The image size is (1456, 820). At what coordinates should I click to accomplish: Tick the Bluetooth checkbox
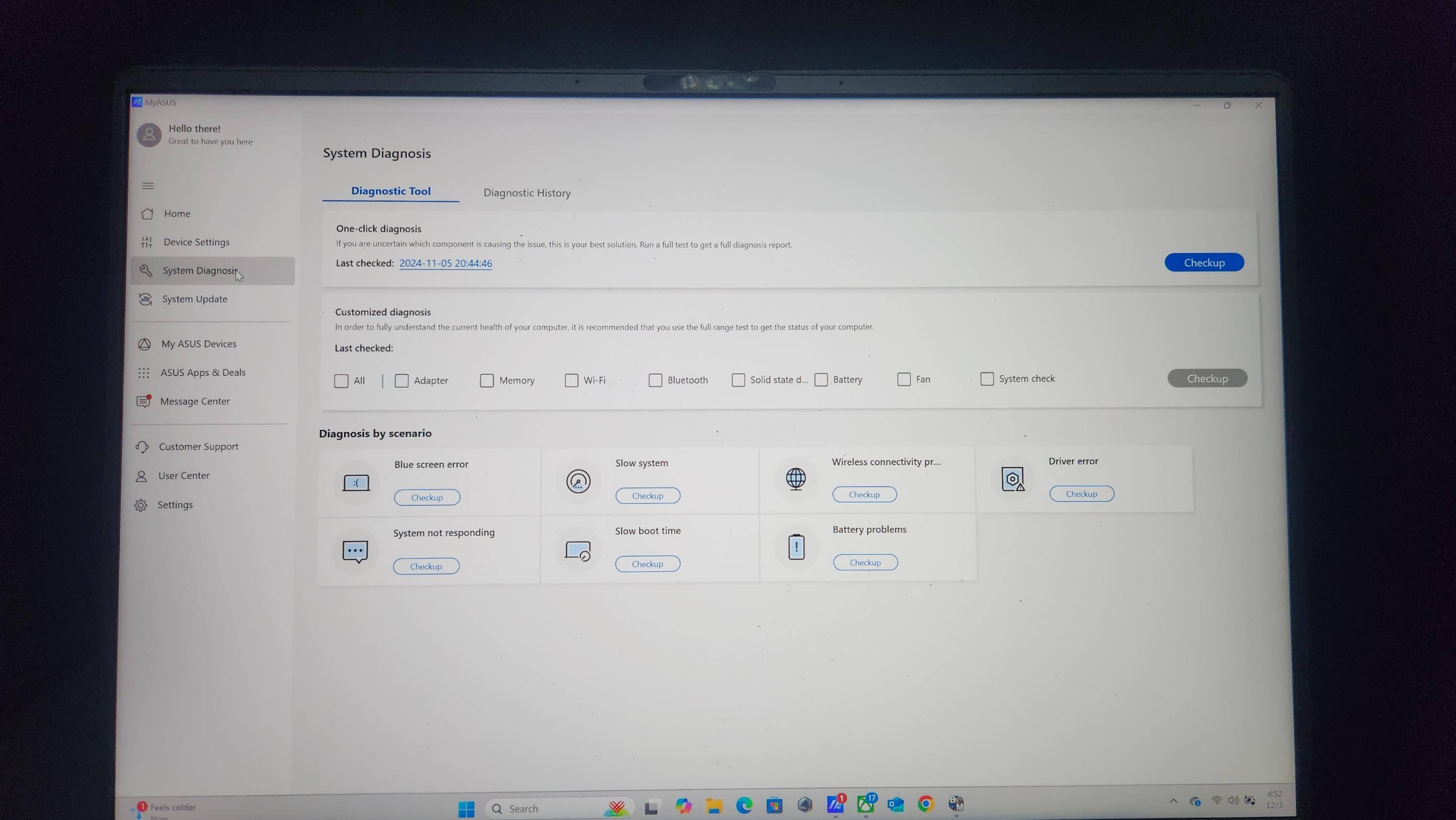pyautogui.click(x=655, y=380)
